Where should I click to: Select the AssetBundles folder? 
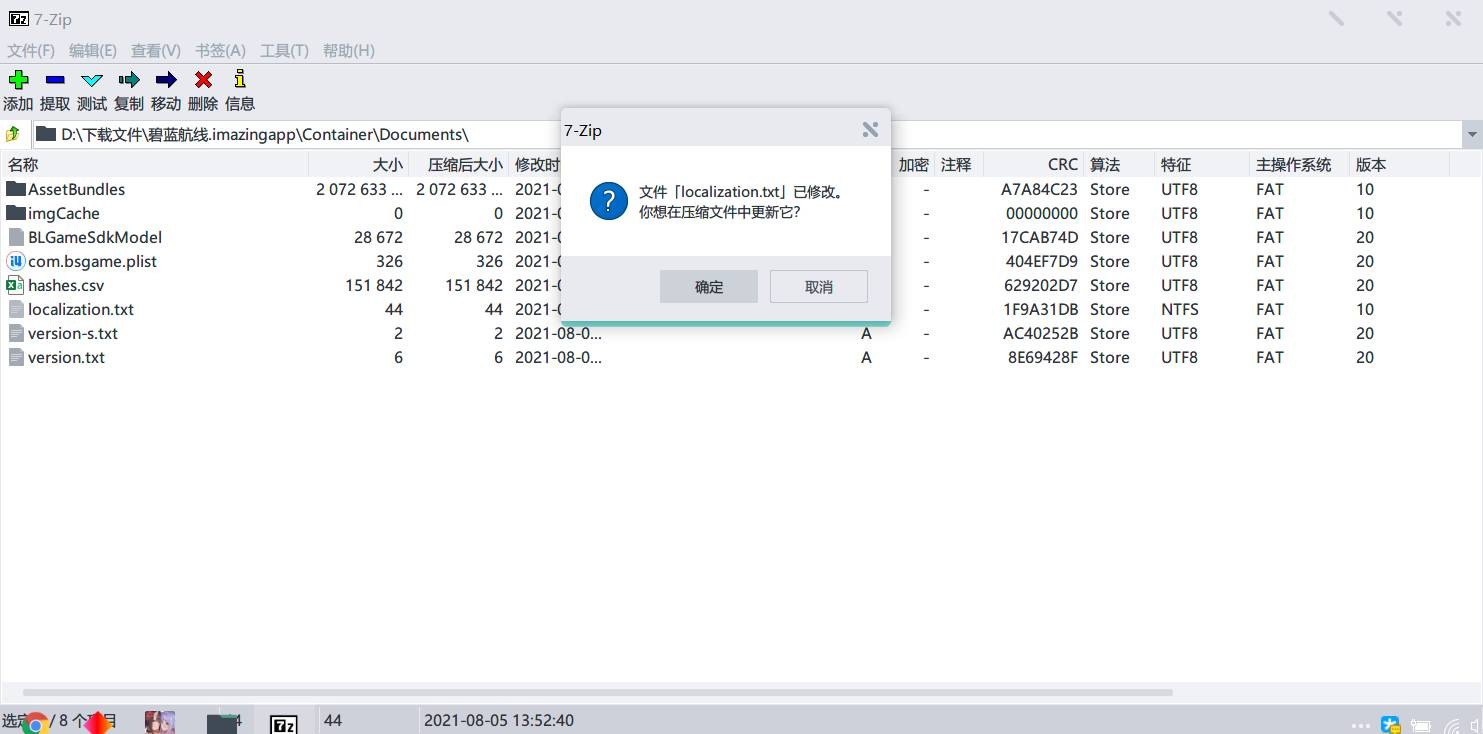[76, 189]
